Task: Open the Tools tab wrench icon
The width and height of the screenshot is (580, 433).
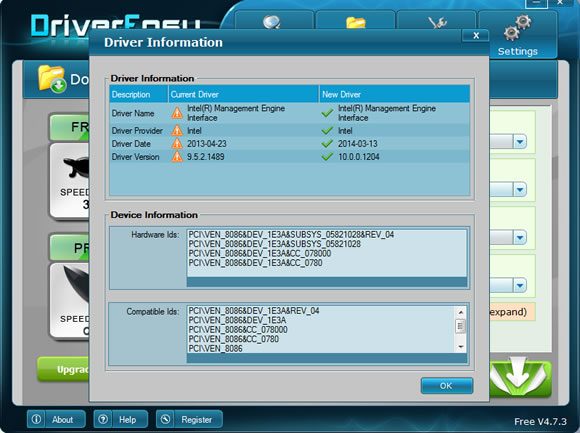Action: point(437,22)
